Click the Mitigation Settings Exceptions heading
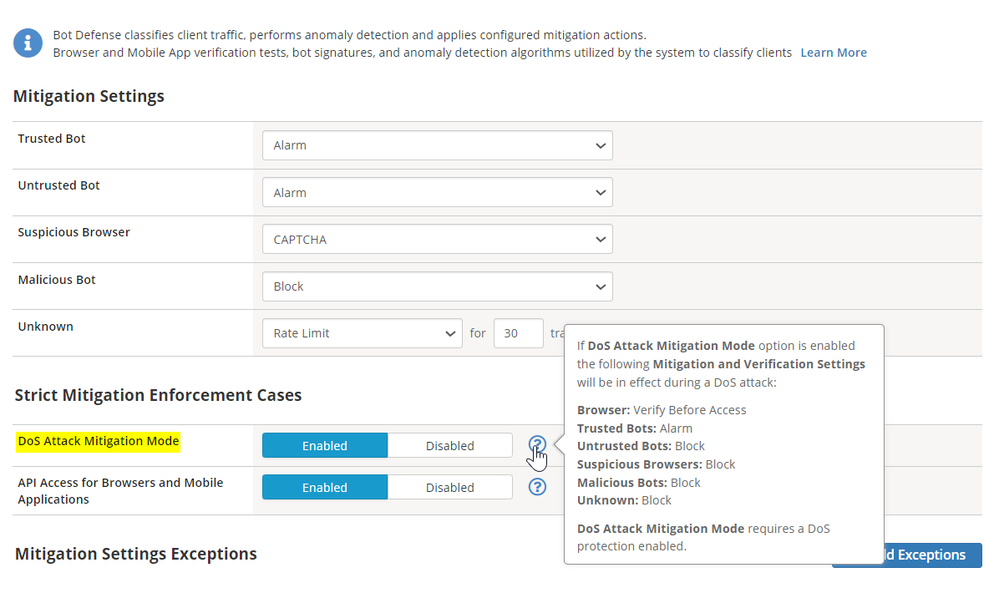The image size is (999, 603). pyautogui.click(x=136, y=553)
